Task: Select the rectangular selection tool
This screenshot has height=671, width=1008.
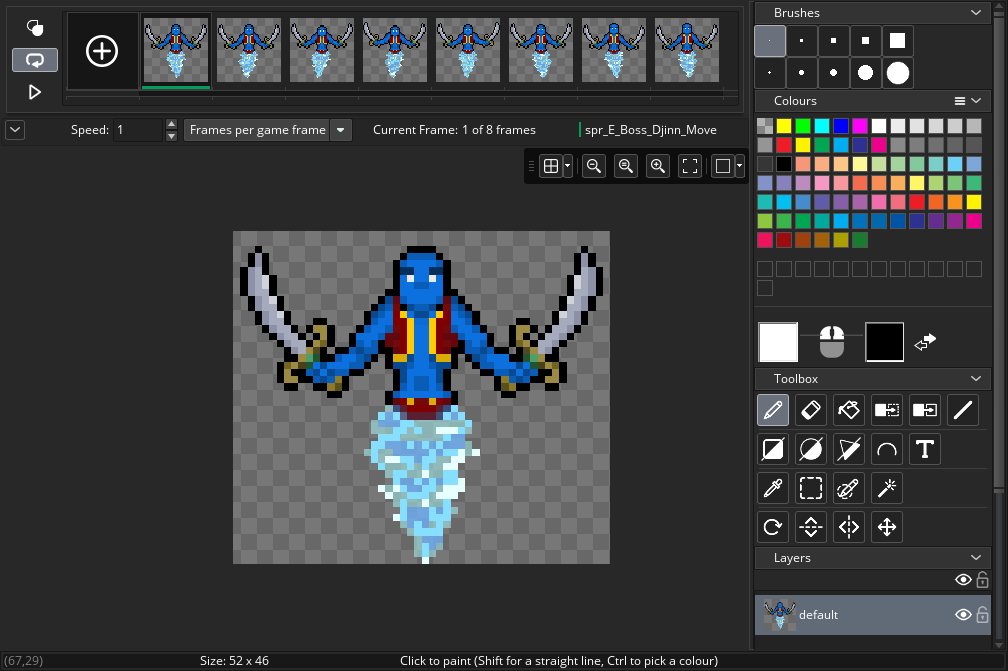Action: coord(810,488)
